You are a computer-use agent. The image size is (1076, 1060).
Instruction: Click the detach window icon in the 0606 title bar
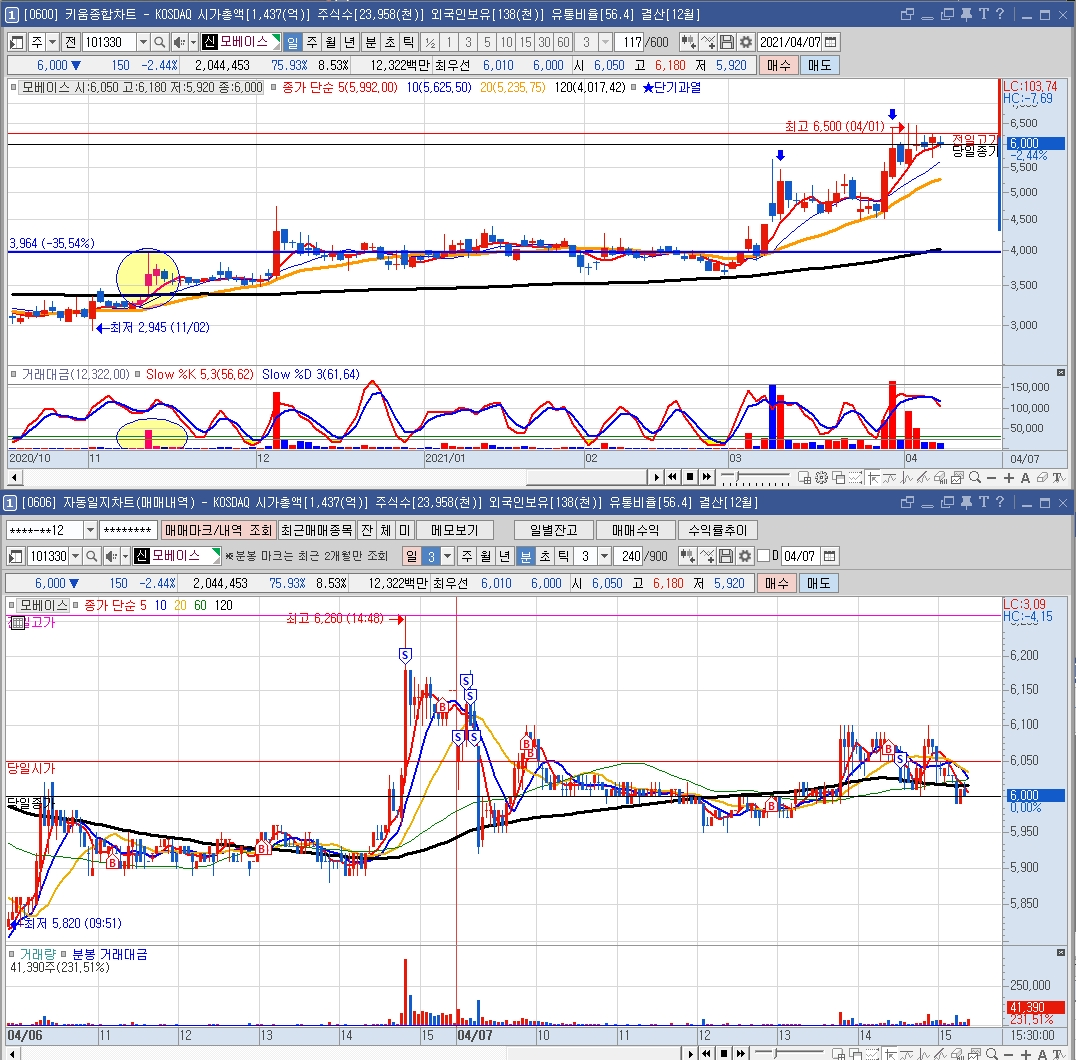pos(907,502)
